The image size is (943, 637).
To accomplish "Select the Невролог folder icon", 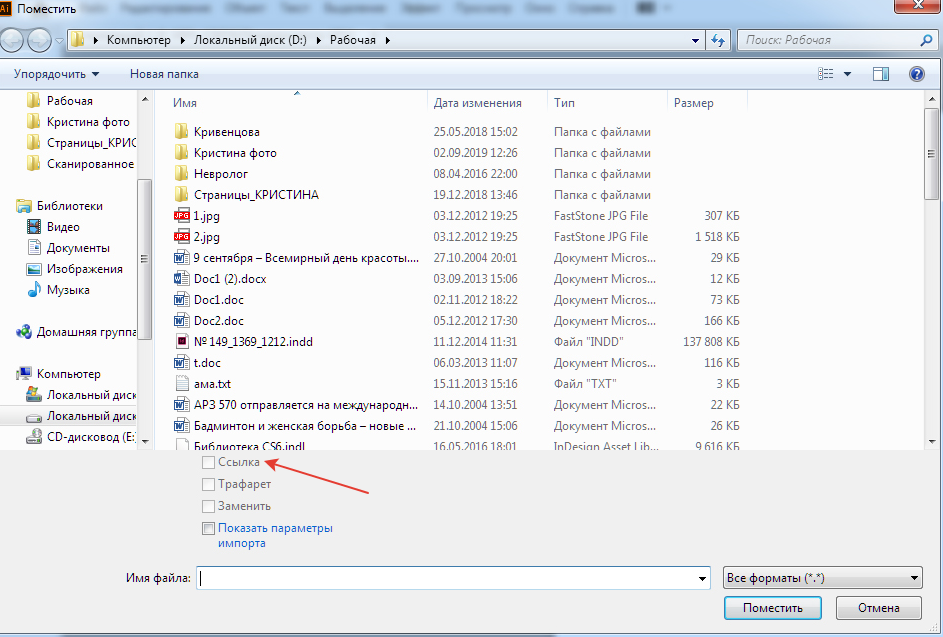I will pos(181,173).
